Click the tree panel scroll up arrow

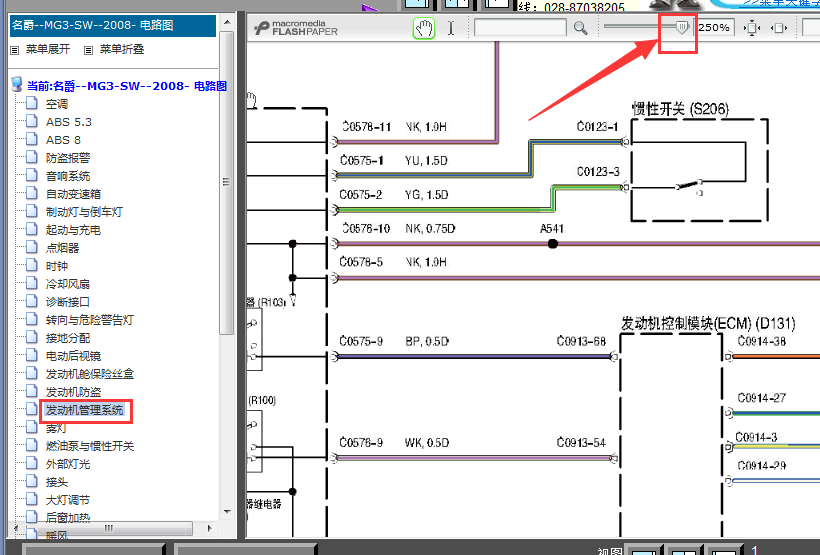point(227,22)
